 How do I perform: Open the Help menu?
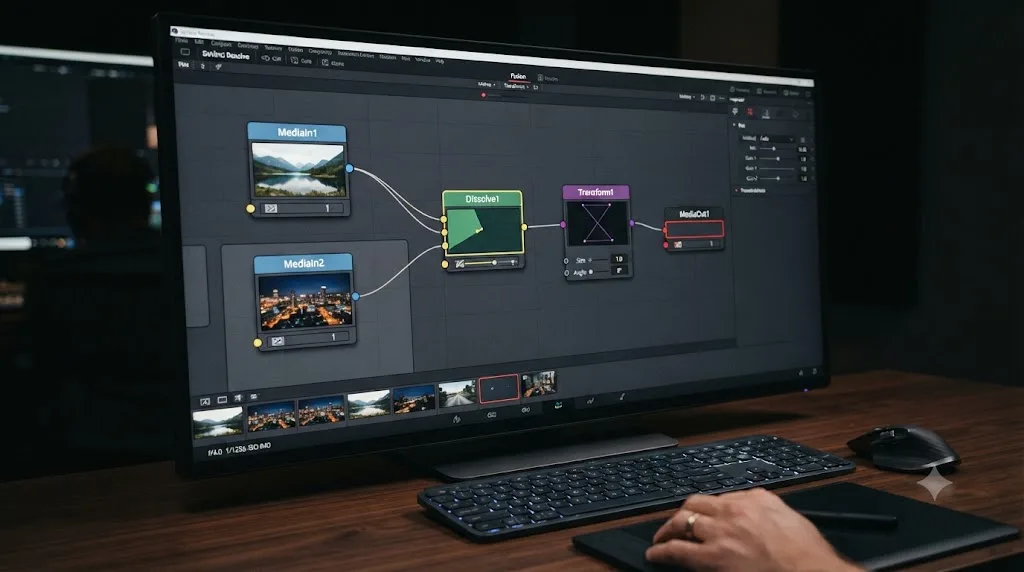tap(440, 61)
